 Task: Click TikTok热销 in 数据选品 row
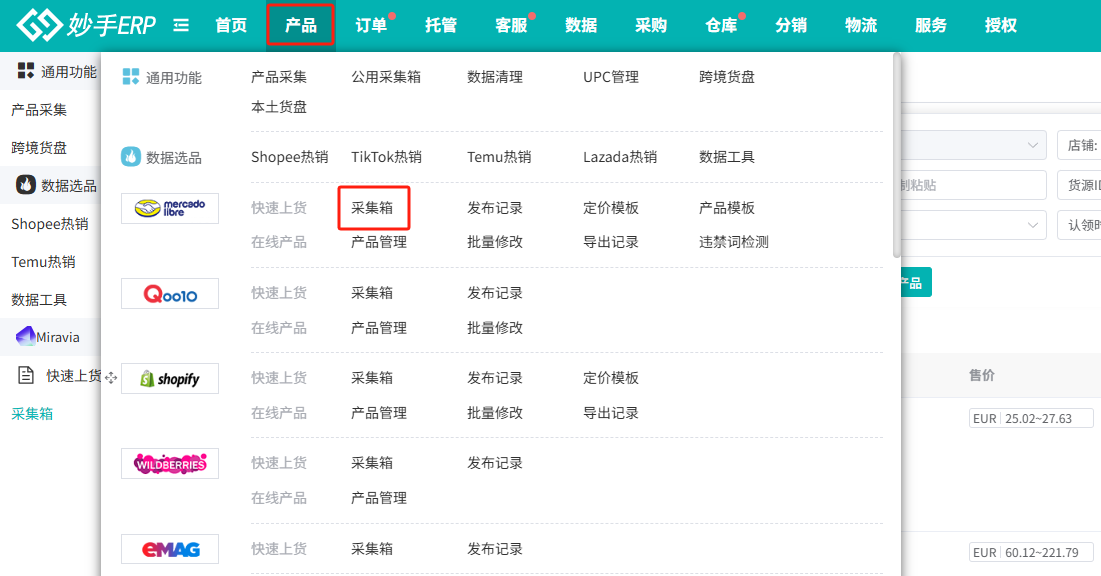[386, 157]
